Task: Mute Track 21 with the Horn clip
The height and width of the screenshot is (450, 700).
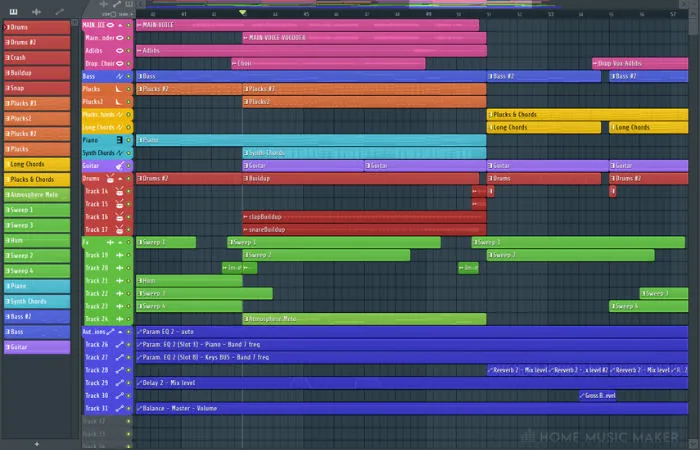Action: pos(129,280)
